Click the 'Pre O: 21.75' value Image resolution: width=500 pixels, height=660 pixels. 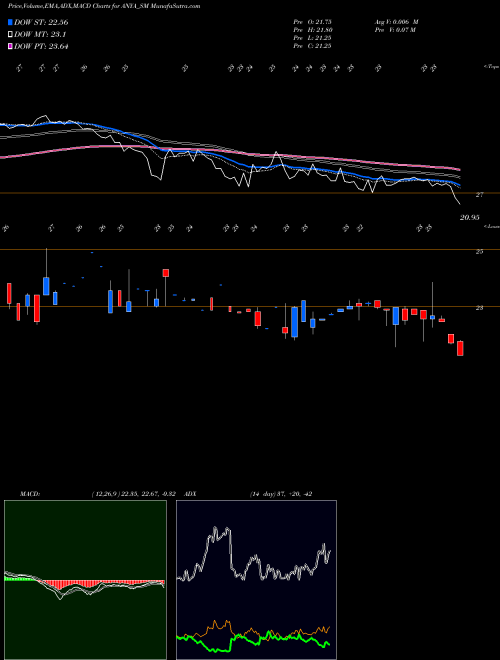[x=312, y=22]
